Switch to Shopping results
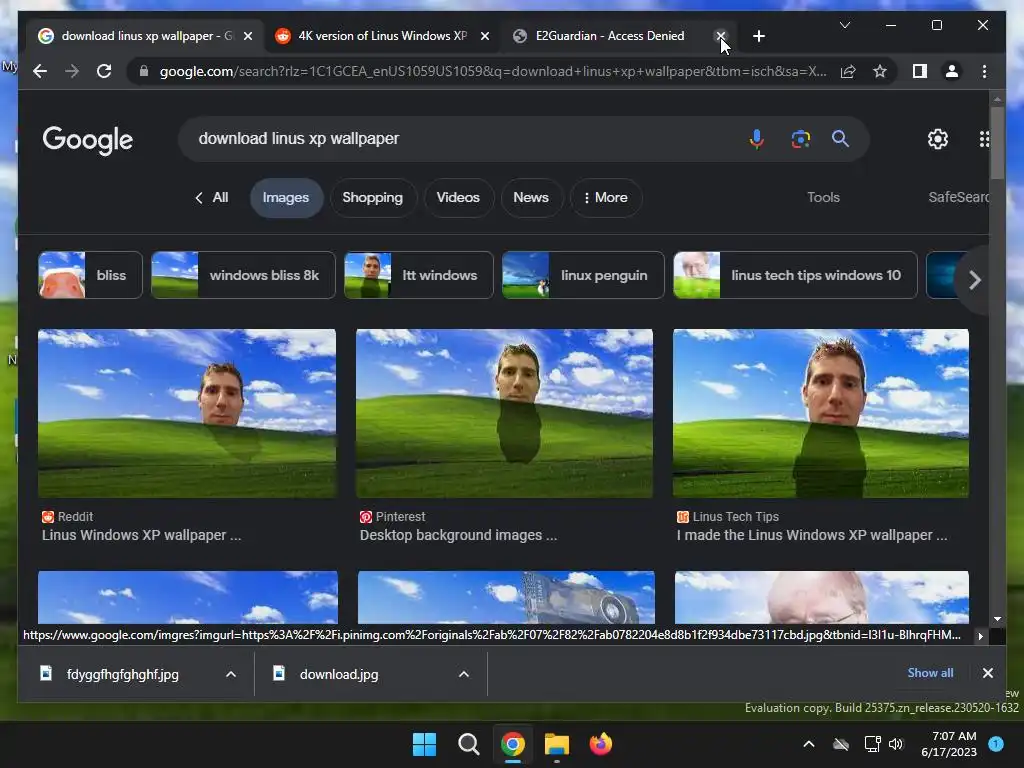1024x768 pixels. pos(372,197)
